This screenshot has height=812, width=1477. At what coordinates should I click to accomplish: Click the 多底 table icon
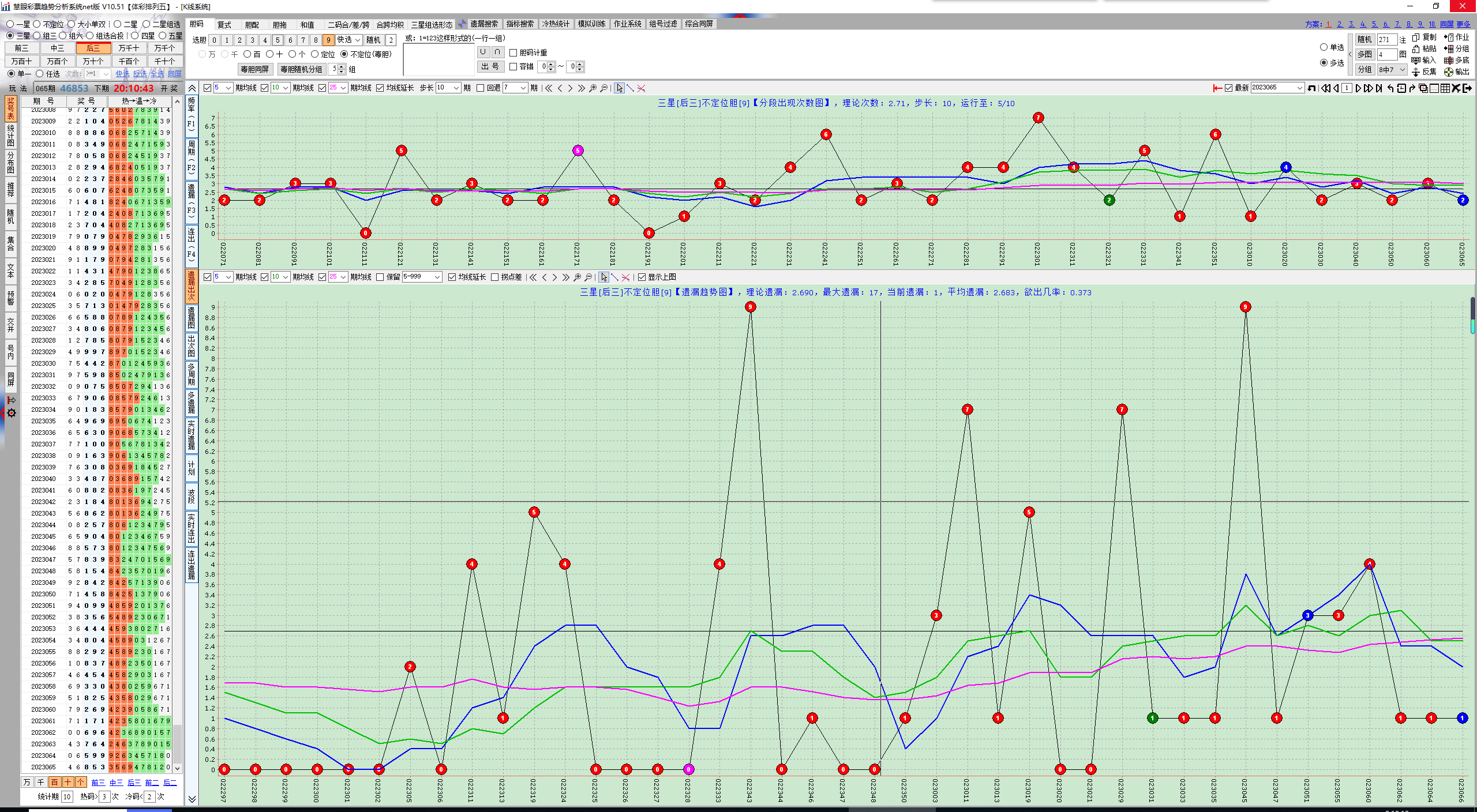pos(1449,60)
